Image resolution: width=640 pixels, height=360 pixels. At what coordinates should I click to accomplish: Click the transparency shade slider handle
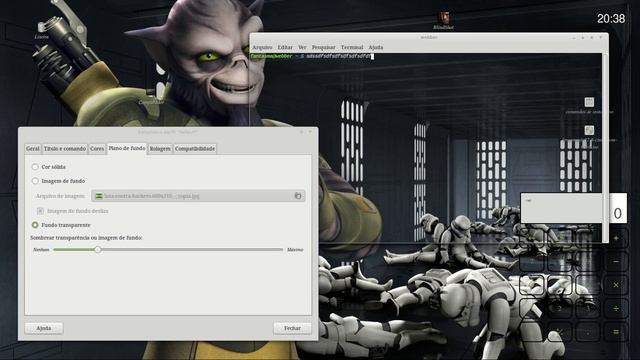98,249
